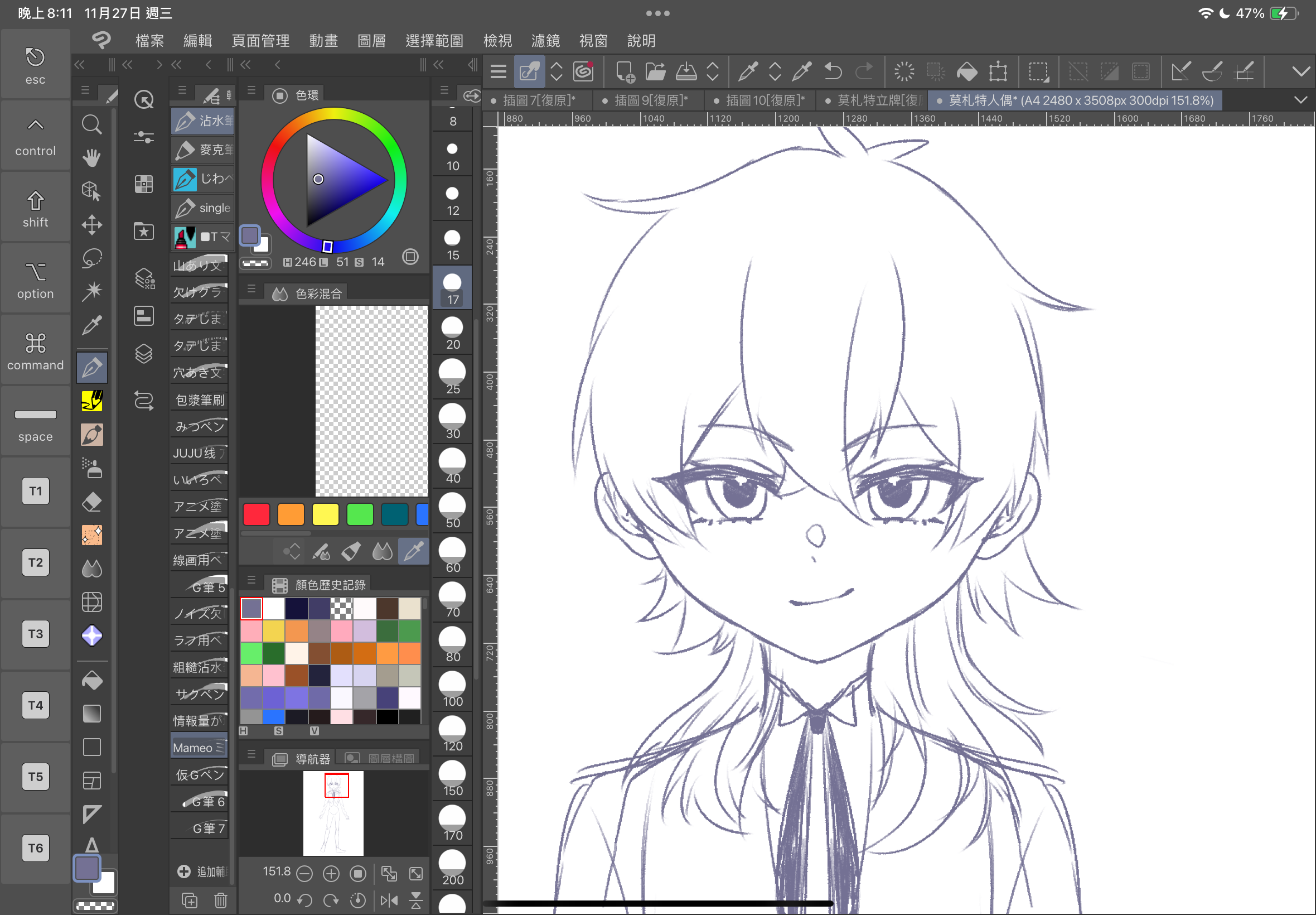Viewport: 1316px width, 915px height.
Task: Open the 圖層 menu
Action: point(372,41)
